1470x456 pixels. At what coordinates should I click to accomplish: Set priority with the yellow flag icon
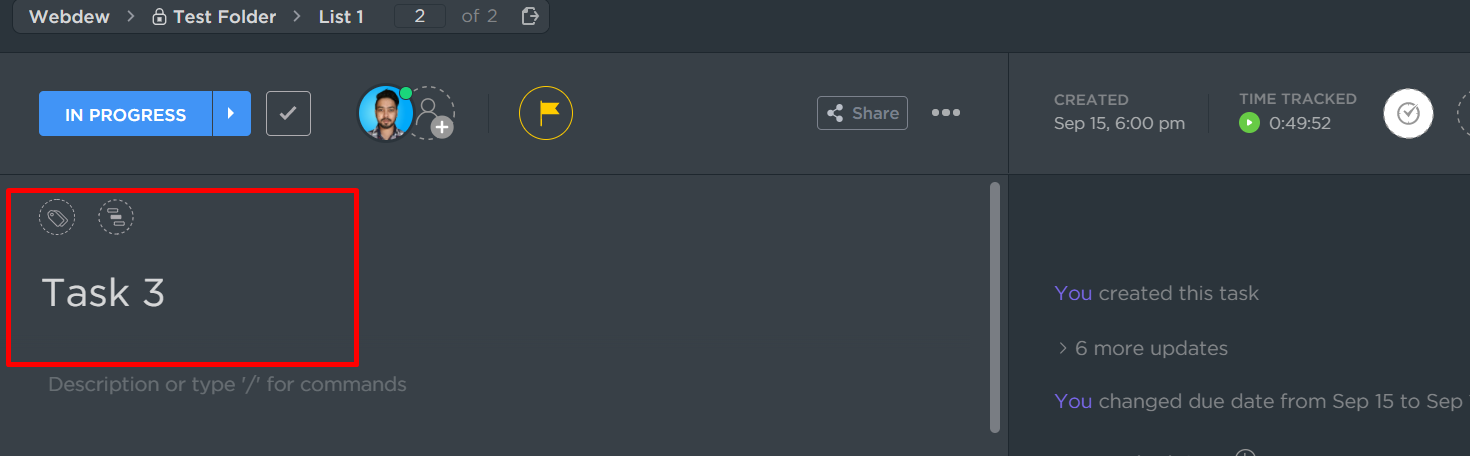coord(546,113)
